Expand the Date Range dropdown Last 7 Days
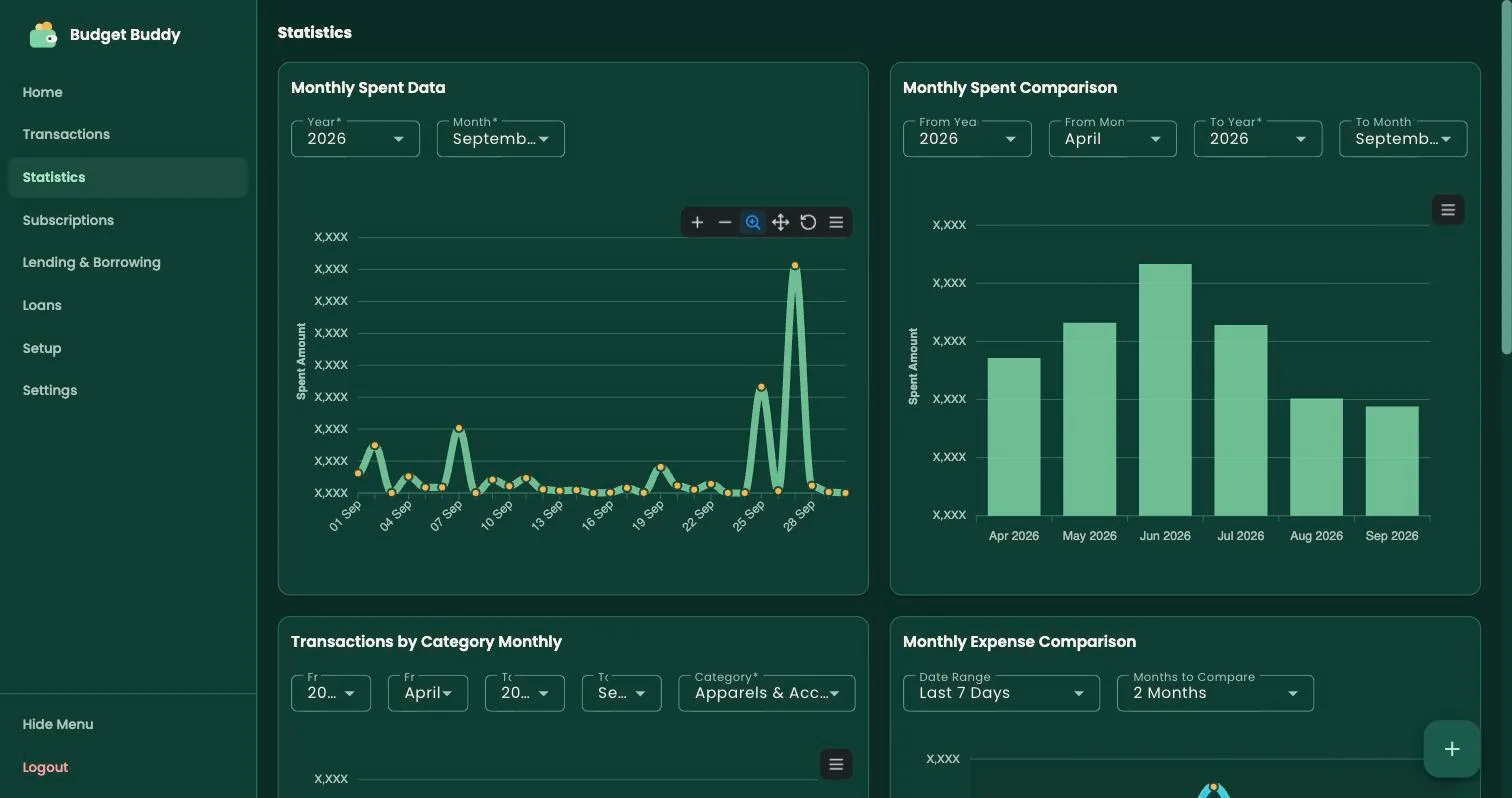This screenshot has height=798, width=1512. tap(1001, 693)
